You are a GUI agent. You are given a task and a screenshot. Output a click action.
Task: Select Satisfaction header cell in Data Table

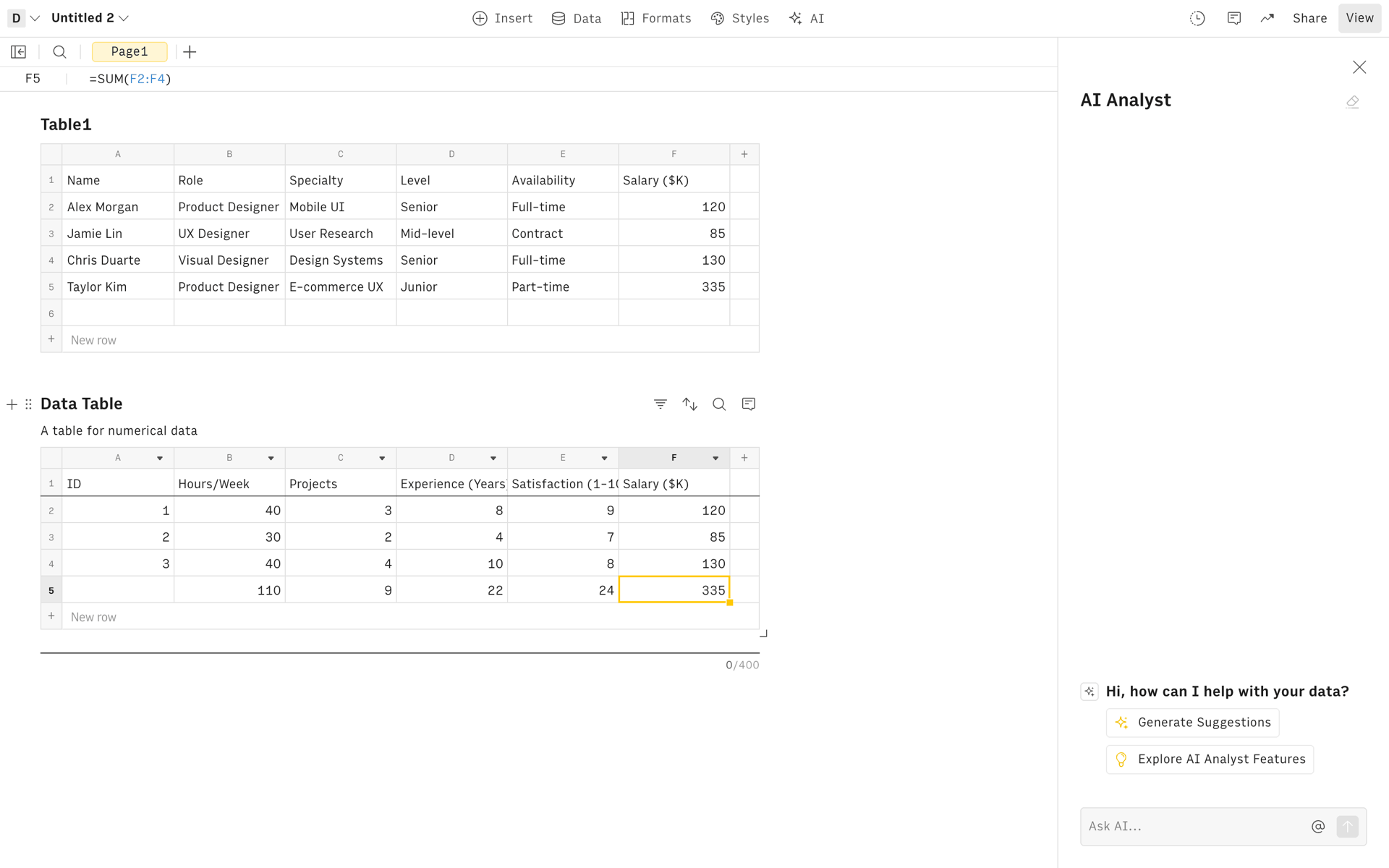[x=563, y=484]
